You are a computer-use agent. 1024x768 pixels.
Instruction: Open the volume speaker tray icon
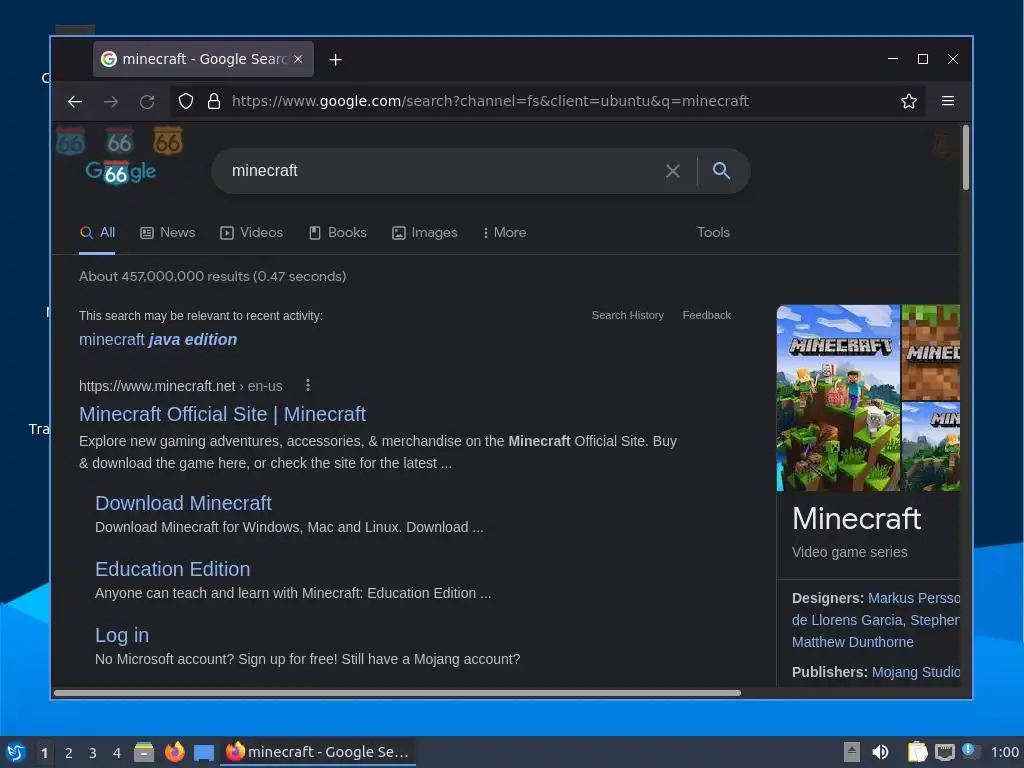880,752
